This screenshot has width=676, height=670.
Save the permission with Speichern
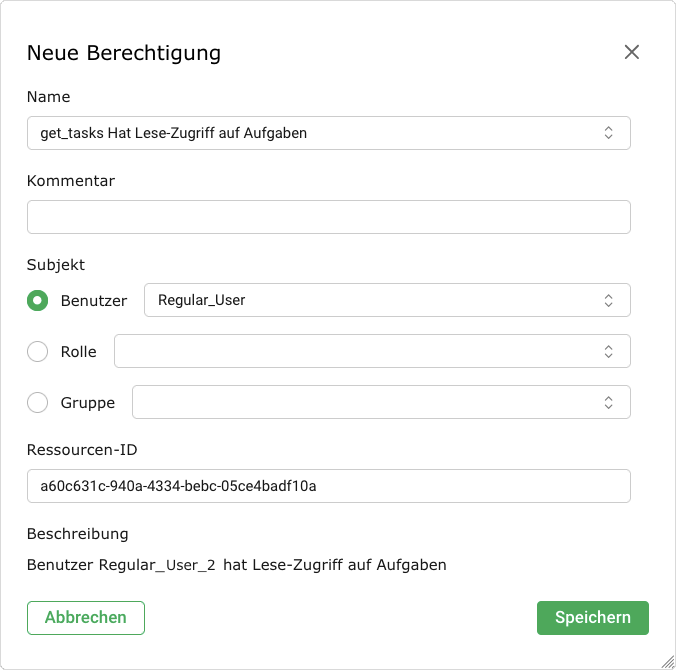pyautogui.click(x=592, y=617)
